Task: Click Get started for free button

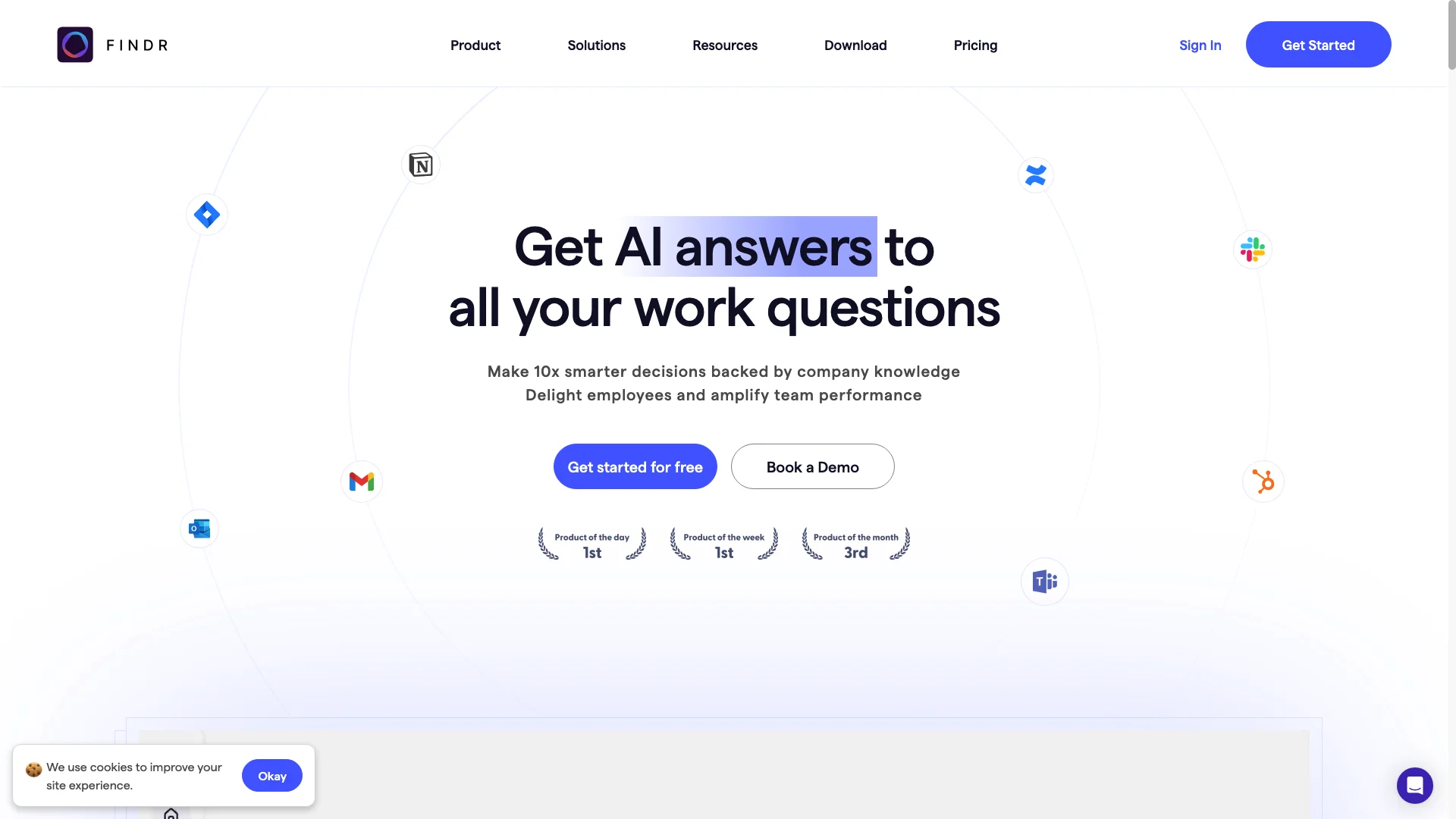Action: pos(635,466)
